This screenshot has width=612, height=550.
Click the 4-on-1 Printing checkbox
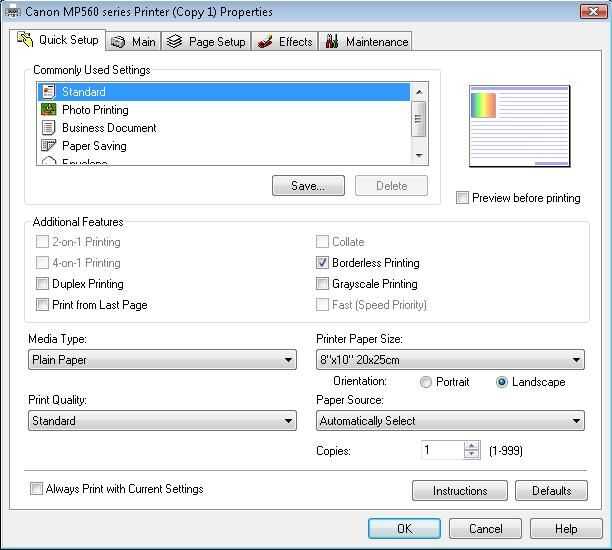pyautogui.click(x=42, y=263)
